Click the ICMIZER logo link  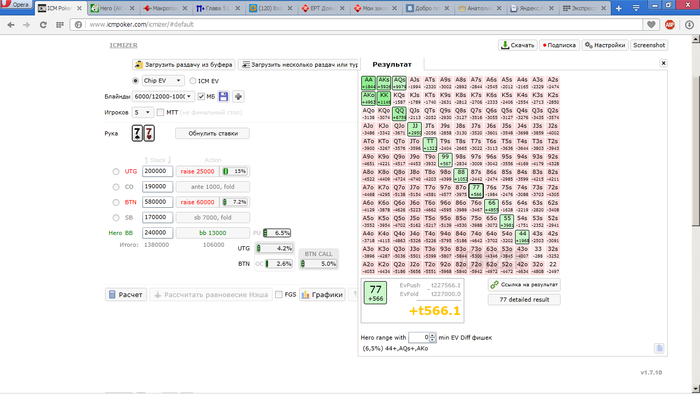click(124, 45)
